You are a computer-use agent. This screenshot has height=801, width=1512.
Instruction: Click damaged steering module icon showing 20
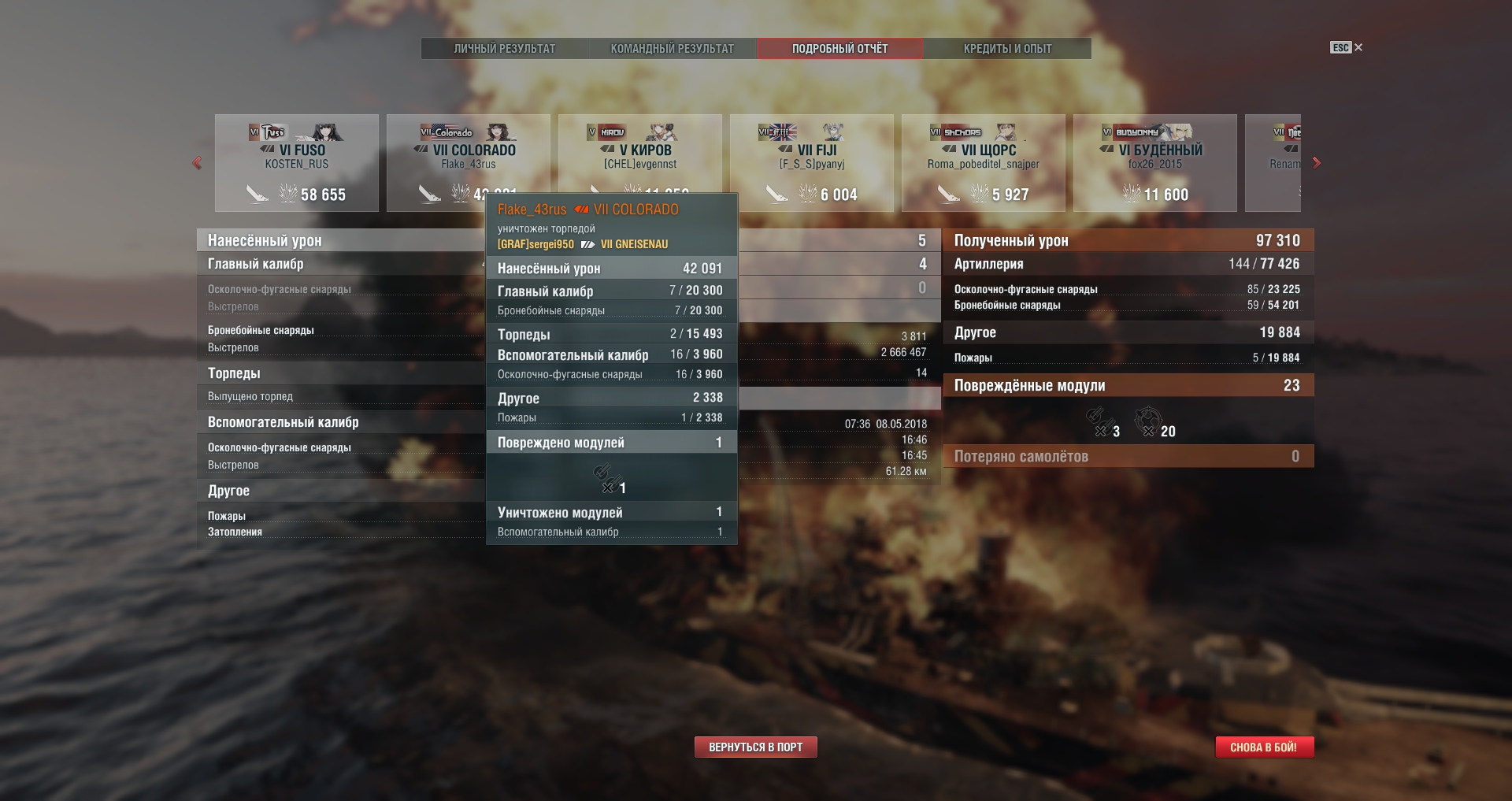[1147, 421]
